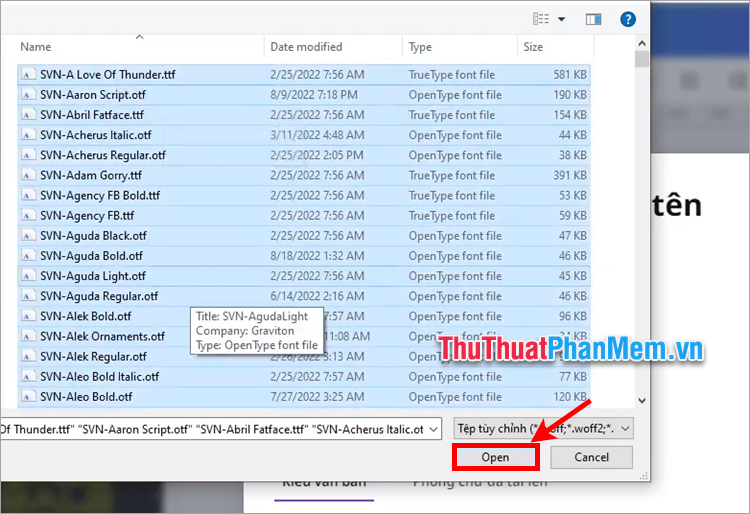Select file name SVN-A Love Of Thunder.ttf
The width and height of the screenshot is (750, 514).
(x=108, y=75)
